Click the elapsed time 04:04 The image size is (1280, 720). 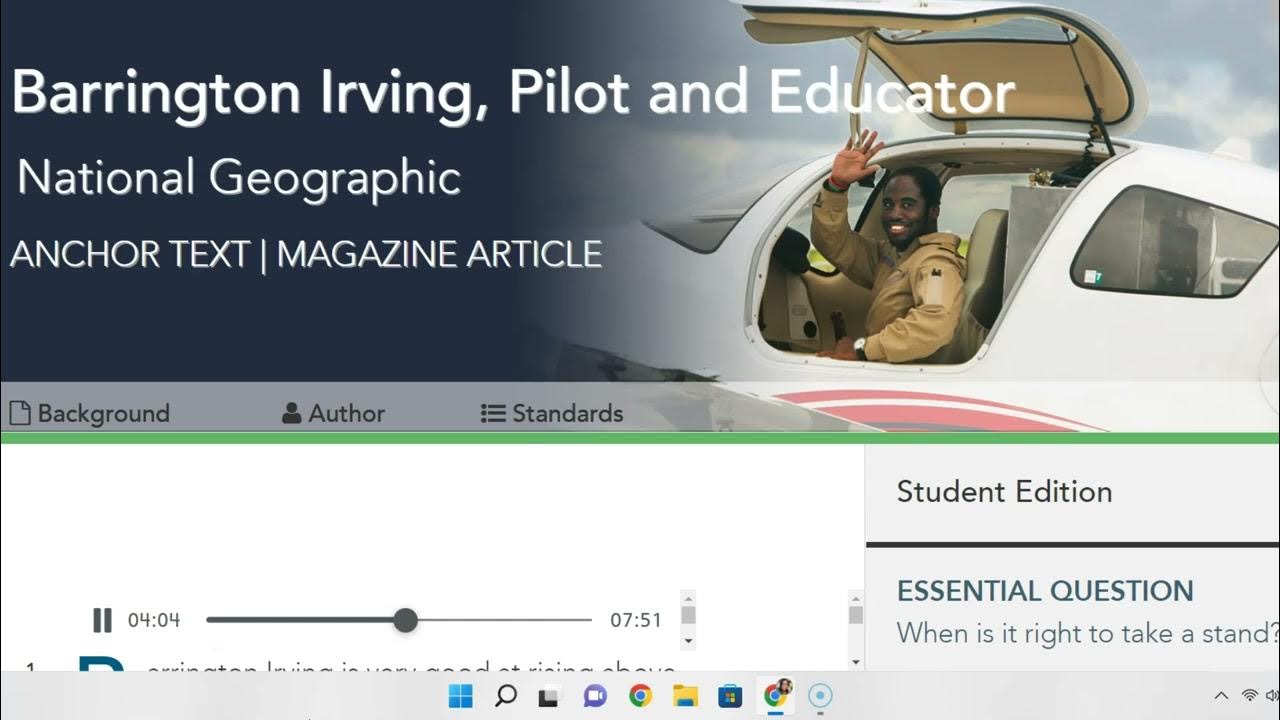[x=154, y=620]
